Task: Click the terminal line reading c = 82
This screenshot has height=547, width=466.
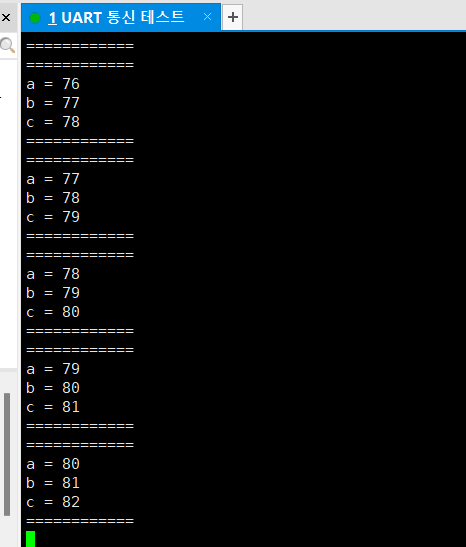Action: pyautogui.click(x=53, y=502)
